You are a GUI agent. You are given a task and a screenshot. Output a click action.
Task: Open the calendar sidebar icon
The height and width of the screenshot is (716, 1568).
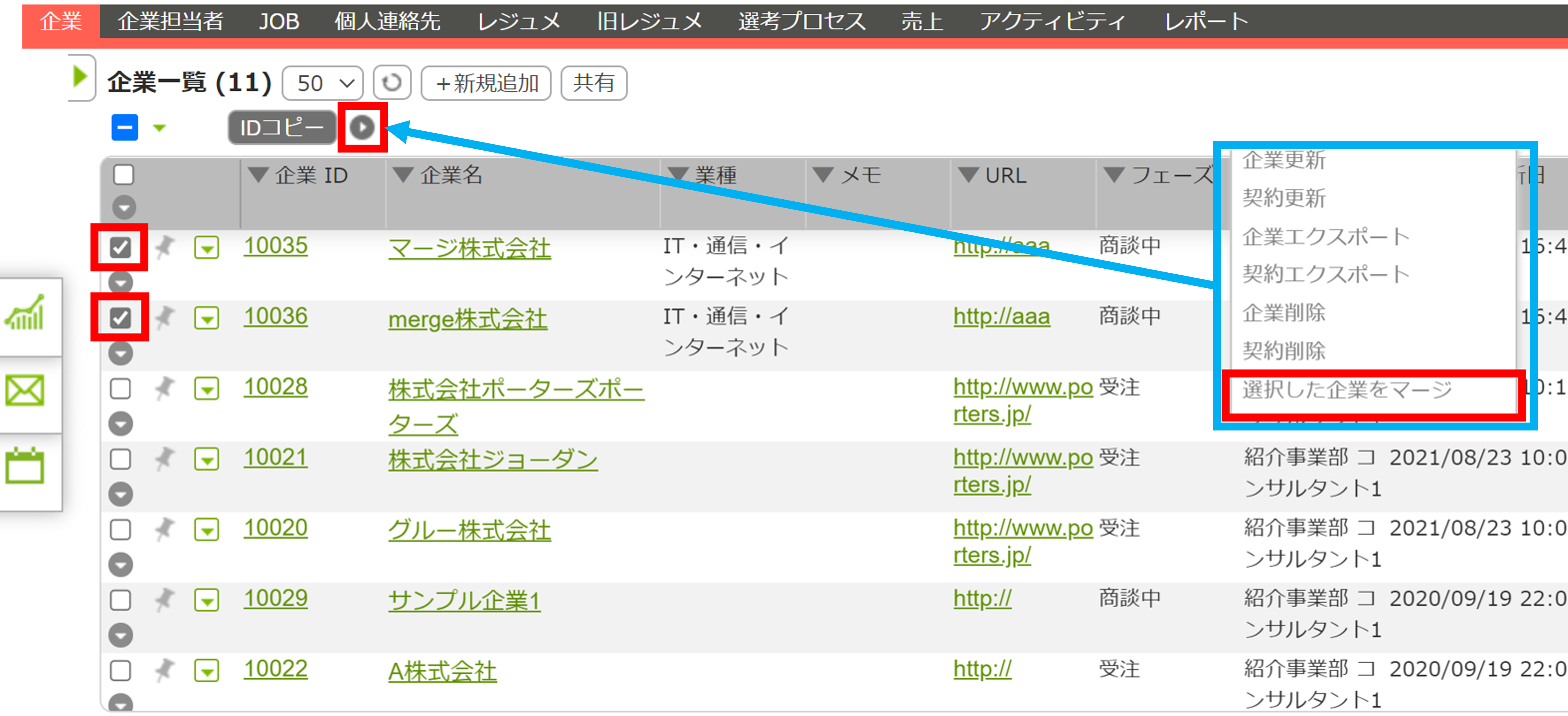pyautogui.click(x=25, y=467)
